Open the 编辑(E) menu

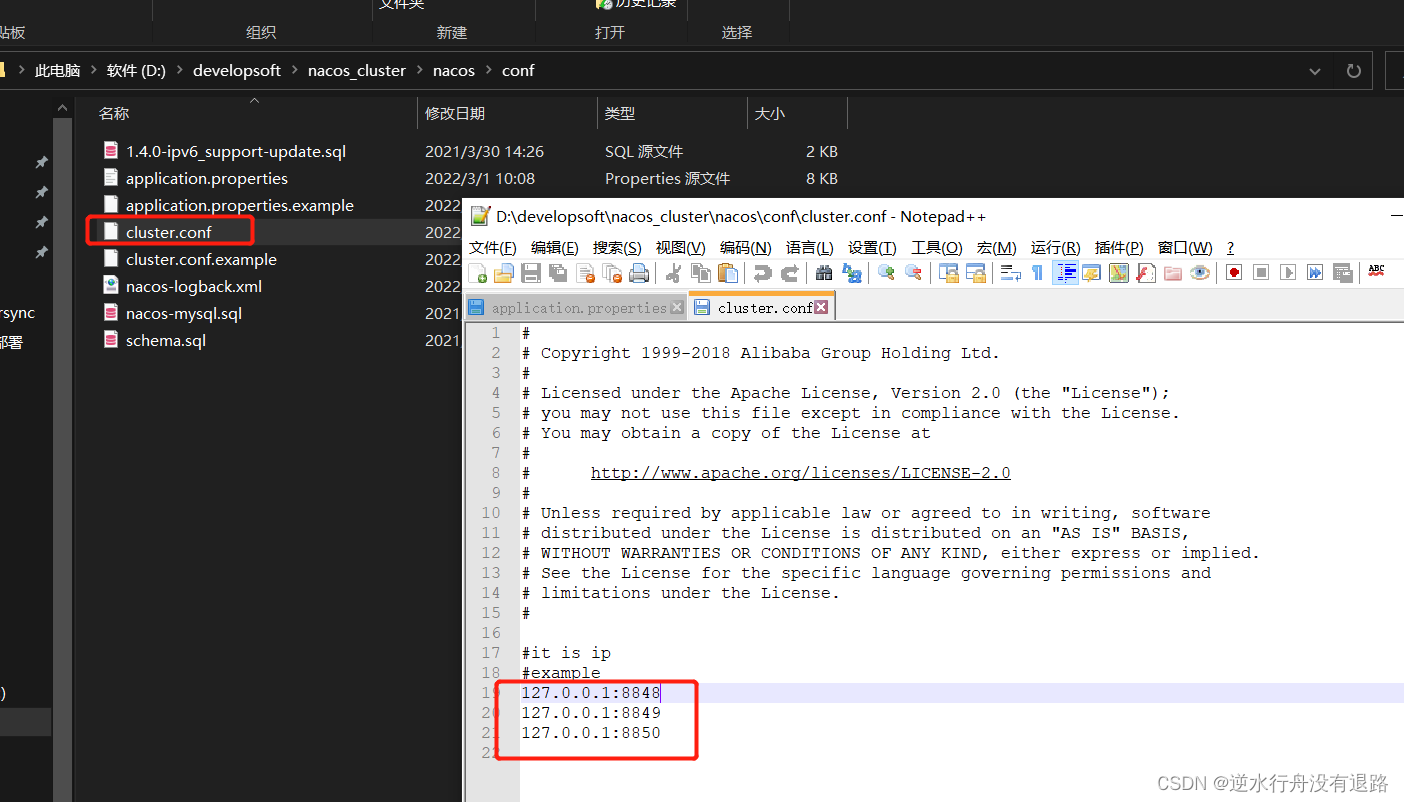(x=555, y=247)
